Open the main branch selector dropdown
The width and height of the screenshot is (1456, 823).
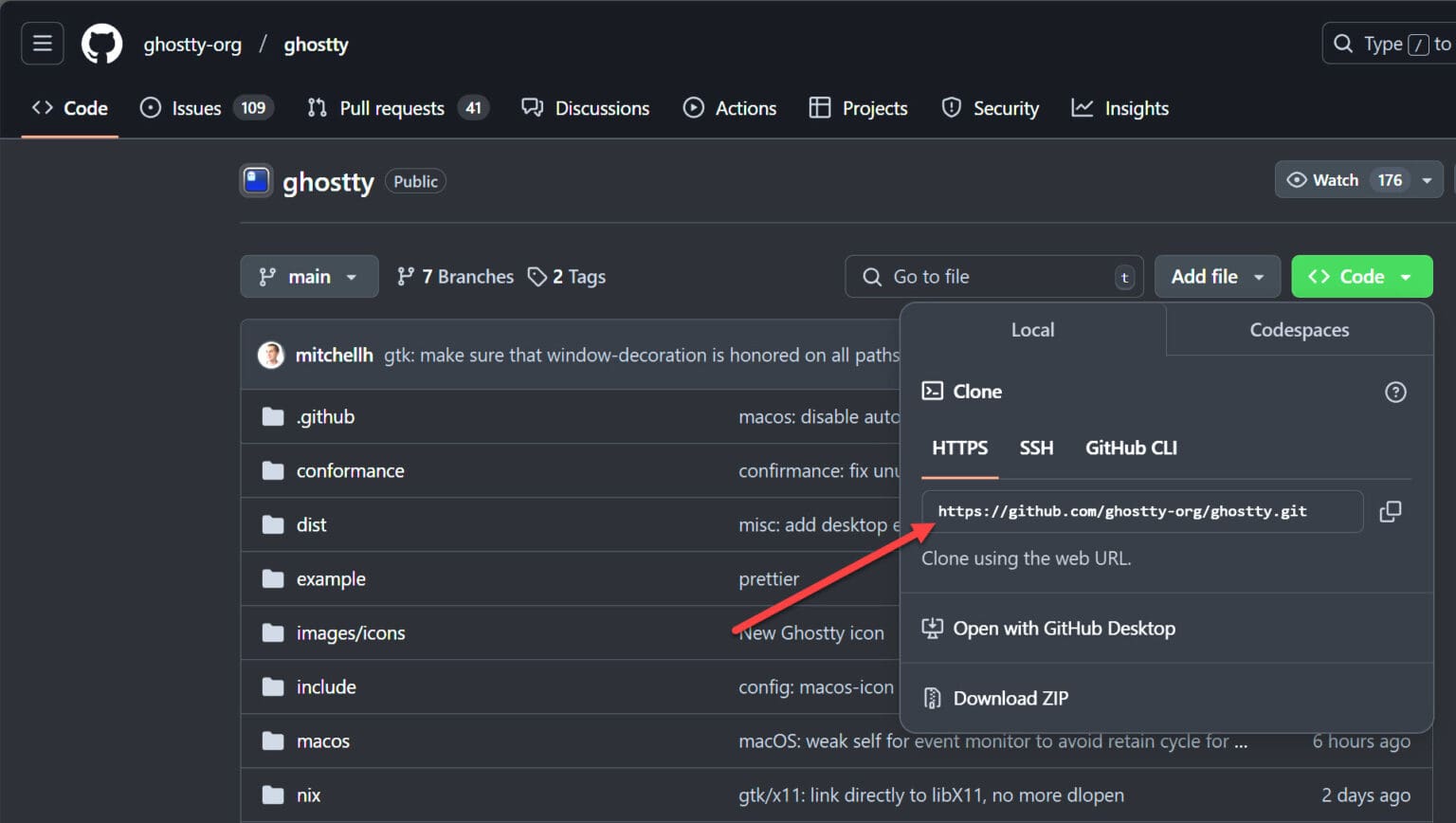pos(309,276)
